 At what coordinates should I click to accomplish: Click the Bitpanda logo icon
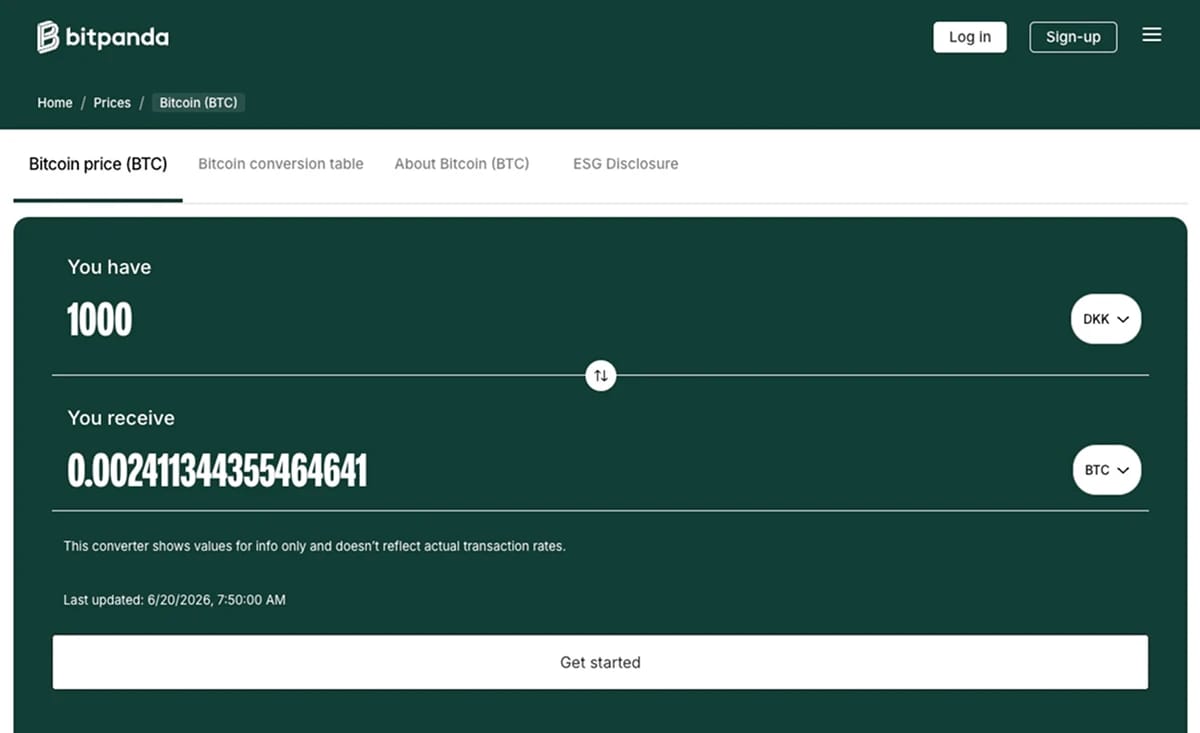coord(48,37)
